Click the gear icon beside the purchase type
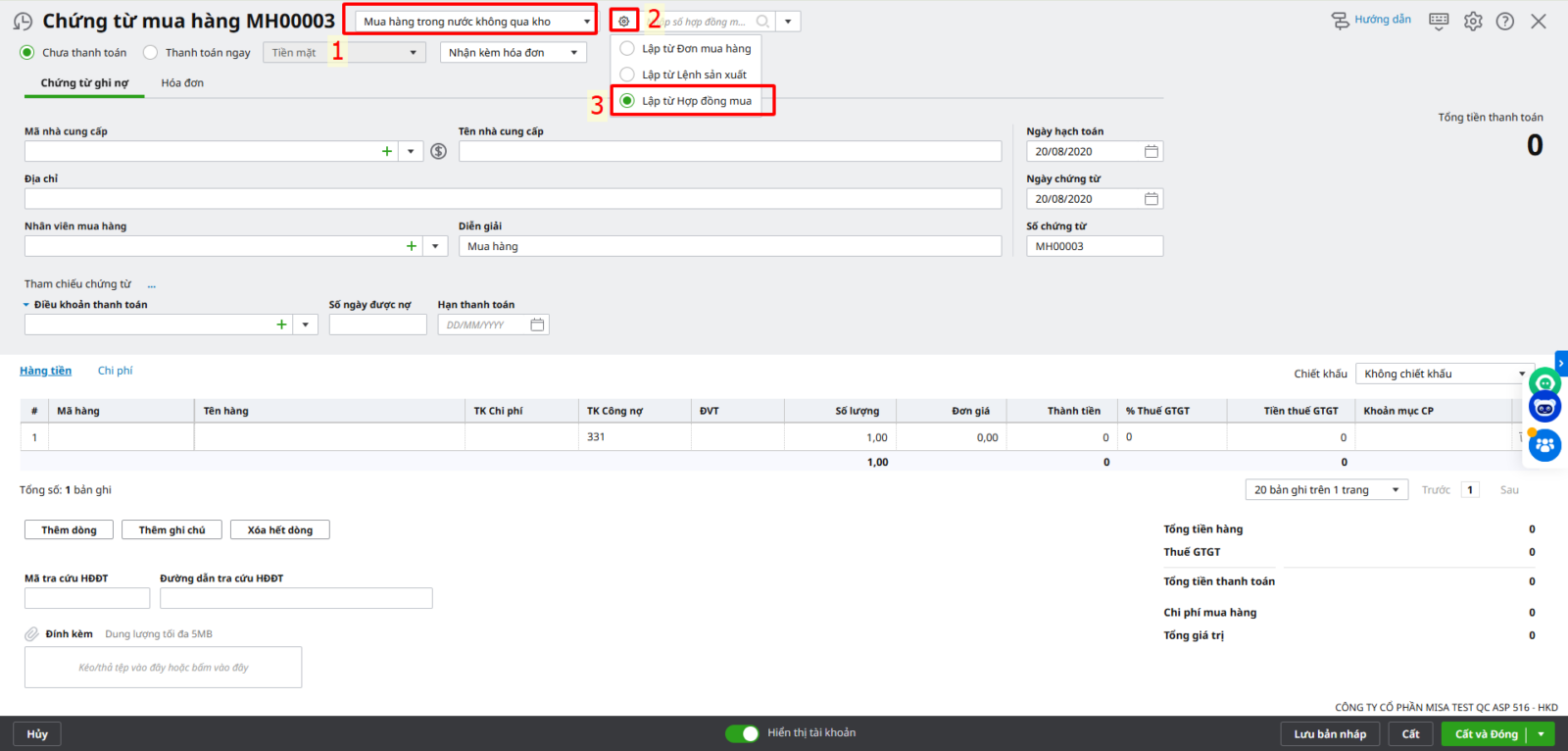The width and height of the screenshot is (1568, 751). pyautogui.click(x=624, y=21)
